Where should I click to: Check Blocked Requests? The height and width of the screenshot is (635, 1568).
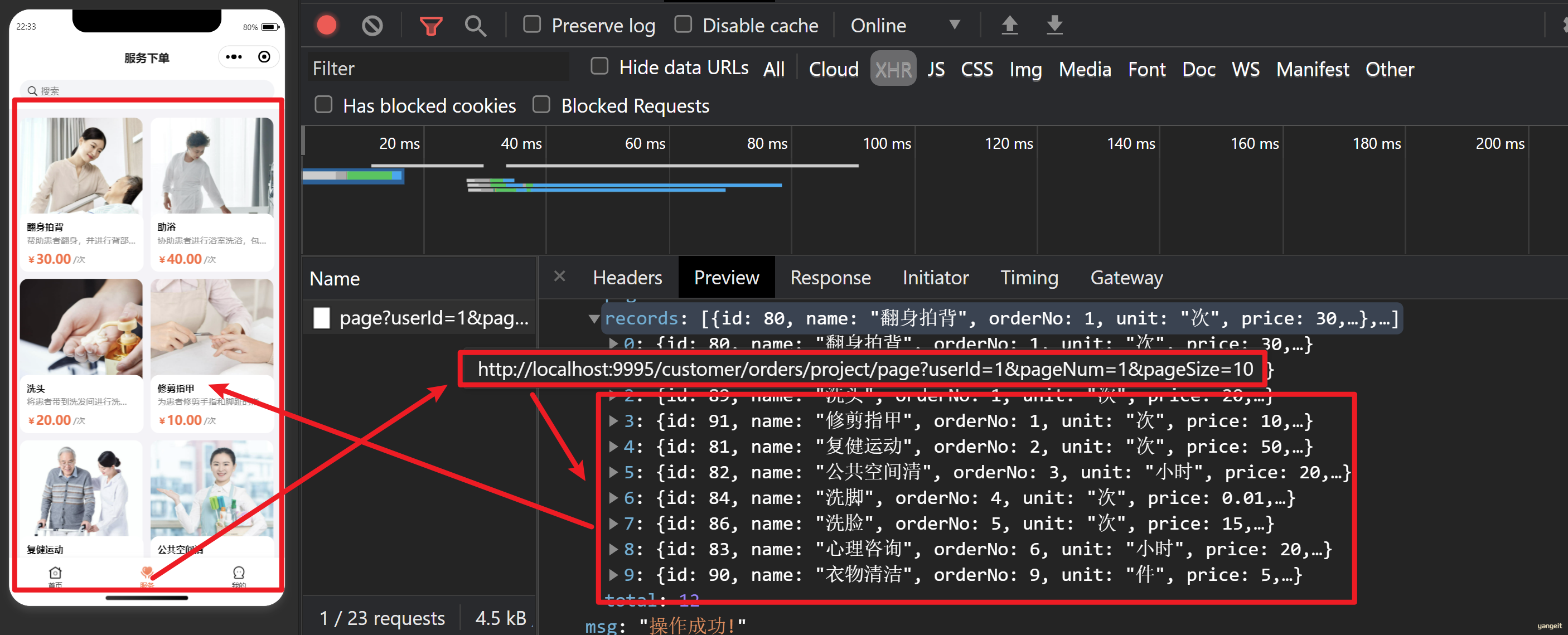pyautogui.click(x=541, y=105)
